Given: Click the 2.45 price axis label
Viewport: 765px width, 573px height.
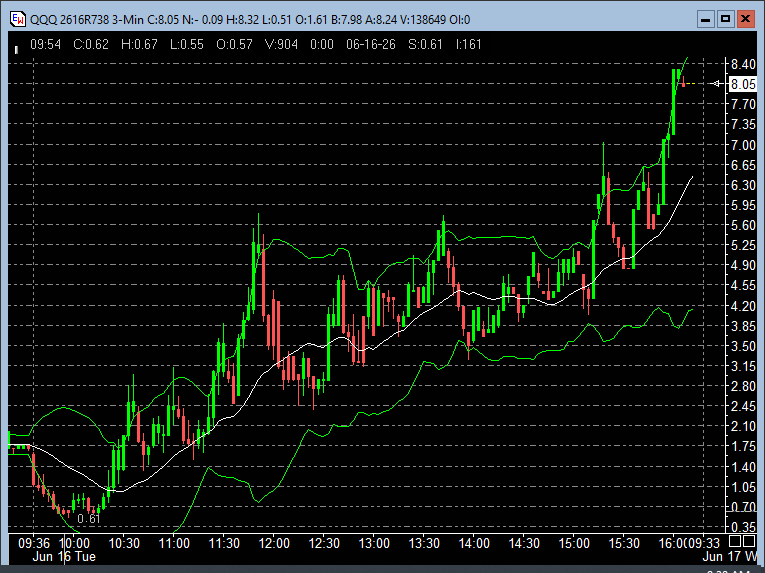Looking at the screenshot, I should click(743, 406).
